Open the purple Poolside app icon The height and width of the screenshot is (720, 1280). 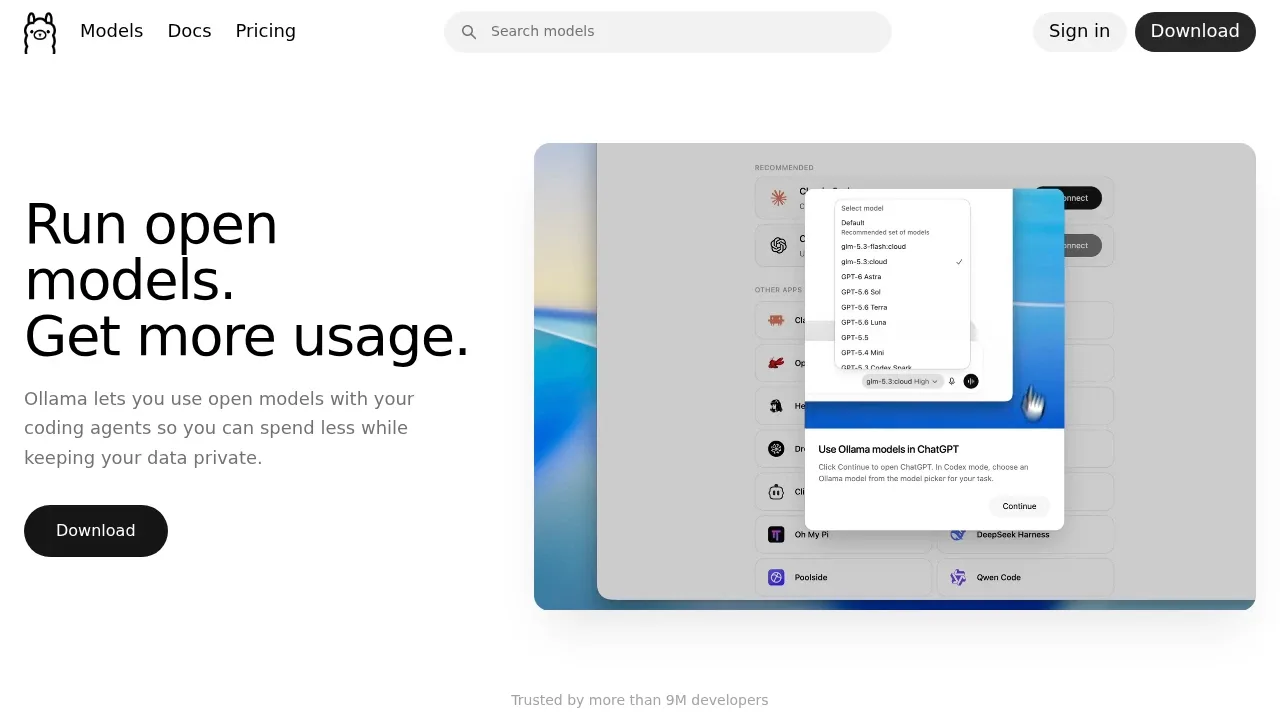tap(776, 577)
